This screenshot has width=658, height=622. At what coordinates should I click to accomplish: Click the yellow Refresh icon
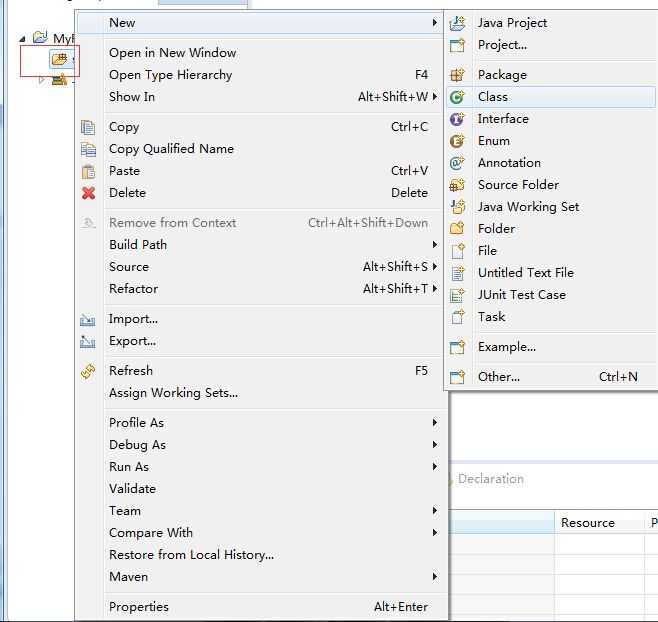point(88,371)
